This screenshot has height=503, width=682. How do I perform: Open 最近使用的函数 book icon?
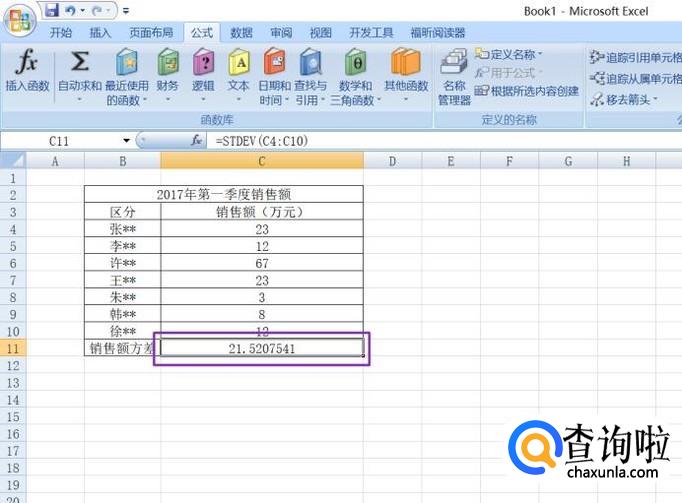point(127,62)
